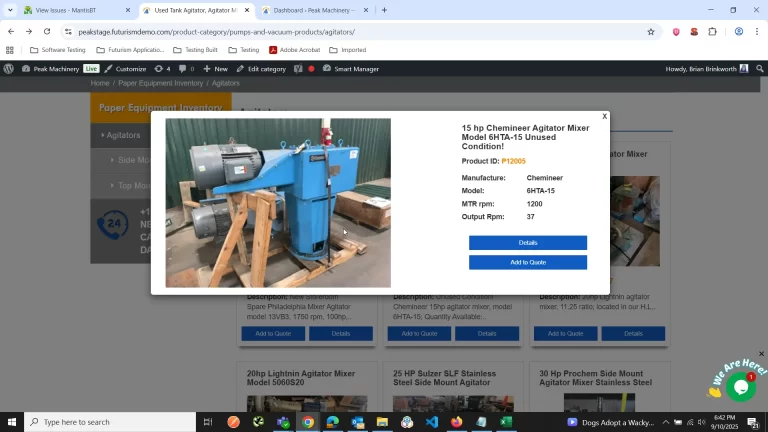Click the agitator mixer product photo
Viewport: 768px width, 432px height.
pos(278,203)
